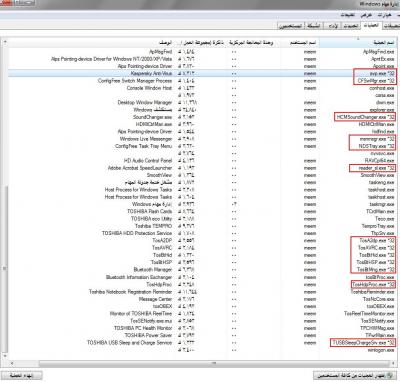Select the HCMSoundChanger.exe *32 process
This screenshot has width=400, height=382.
coord(366,117)
